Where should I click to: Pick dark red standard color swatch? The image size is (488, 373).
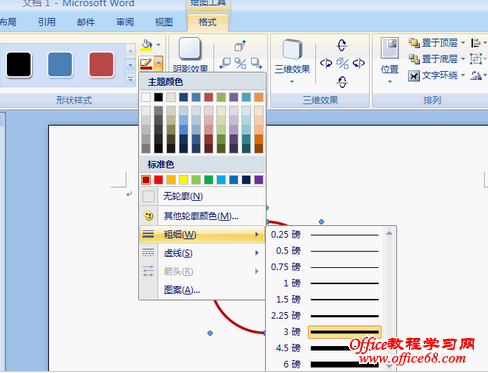(146, 180)
